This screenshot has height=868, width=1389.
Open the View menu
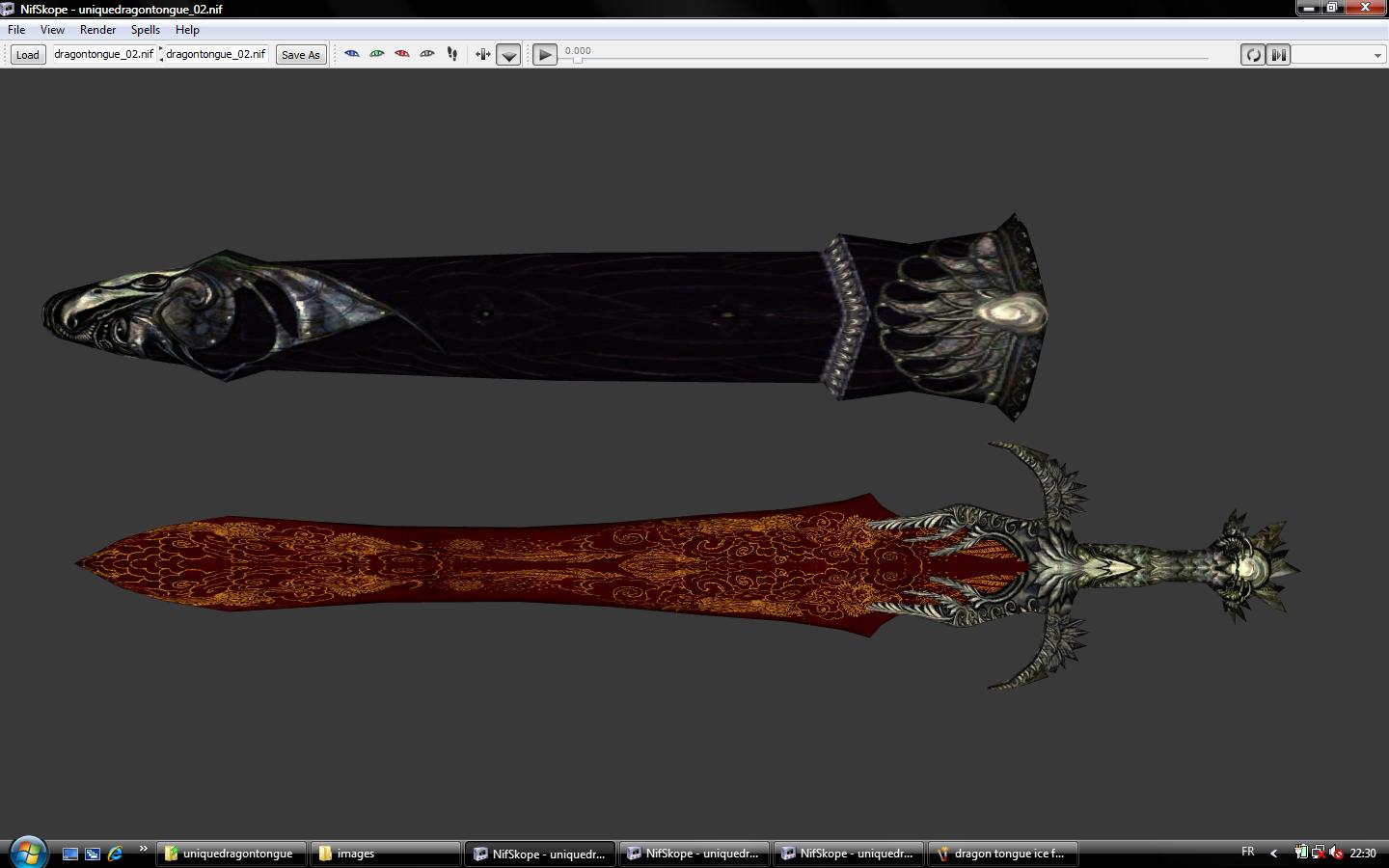pos(52,30)
